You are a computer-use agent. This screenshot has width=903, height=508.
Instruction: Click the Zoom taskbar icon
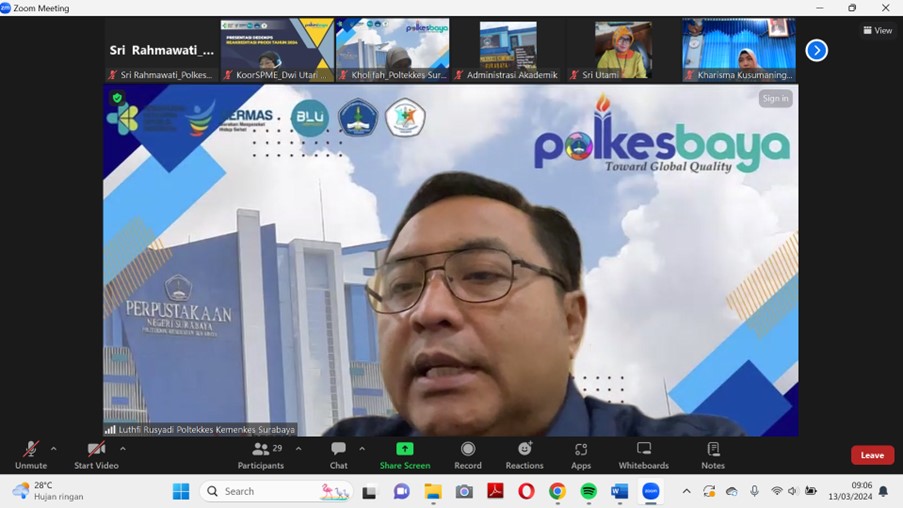(x=651, y=491)
